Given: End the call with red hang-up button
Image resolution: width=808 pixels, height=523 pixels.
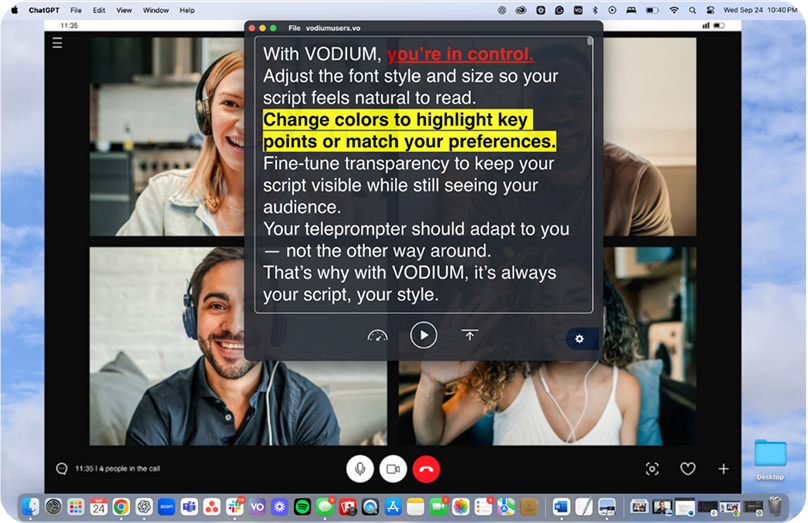Looking at the screenshot, I should pos(426,469).
